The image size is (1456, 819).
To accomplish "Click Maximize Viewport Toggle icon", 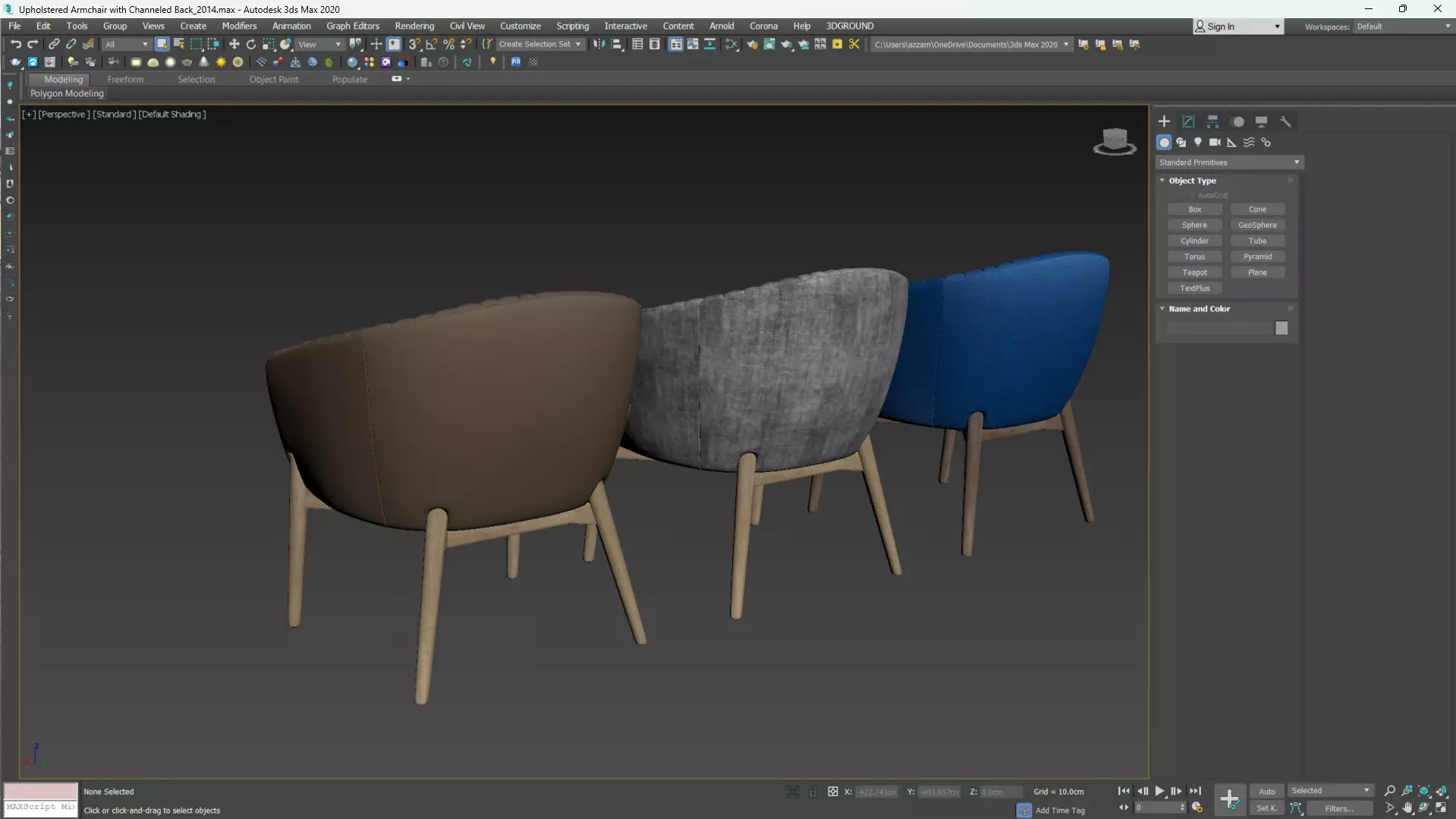I will (1441, 808).
